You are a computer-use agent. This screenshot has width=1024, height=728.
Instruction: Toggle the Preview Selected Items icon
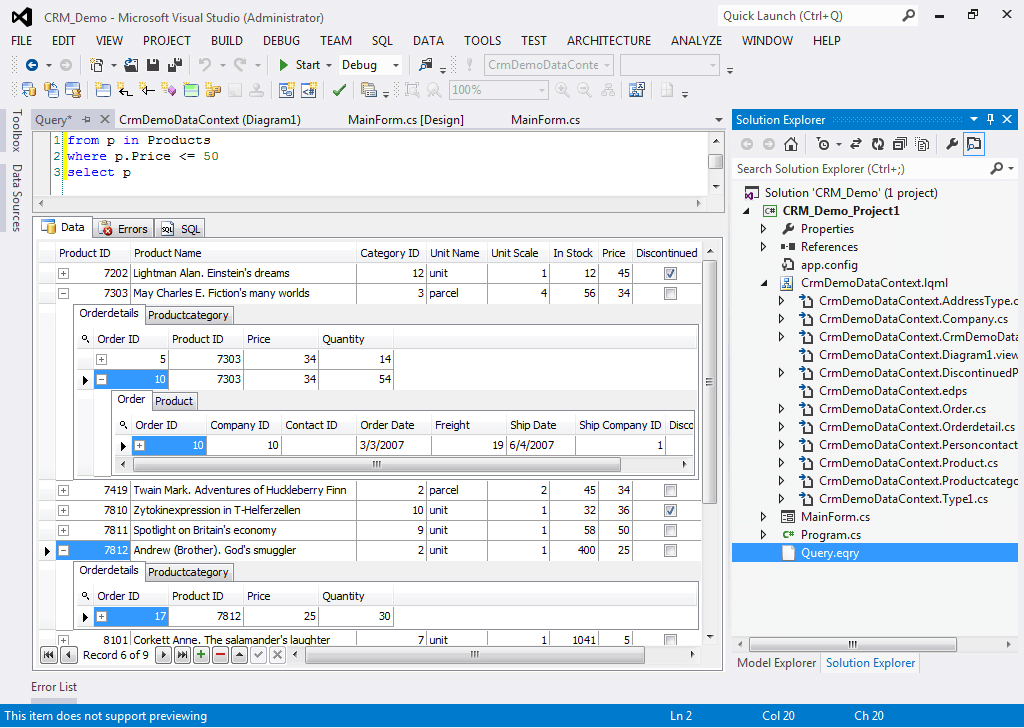tap(974, 144)
